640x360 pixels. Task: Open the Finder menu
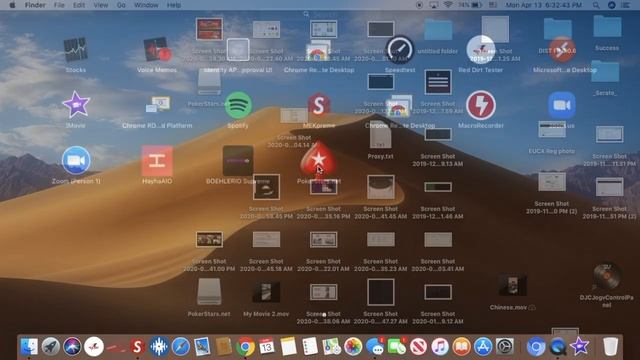click(x=35, y=5)
